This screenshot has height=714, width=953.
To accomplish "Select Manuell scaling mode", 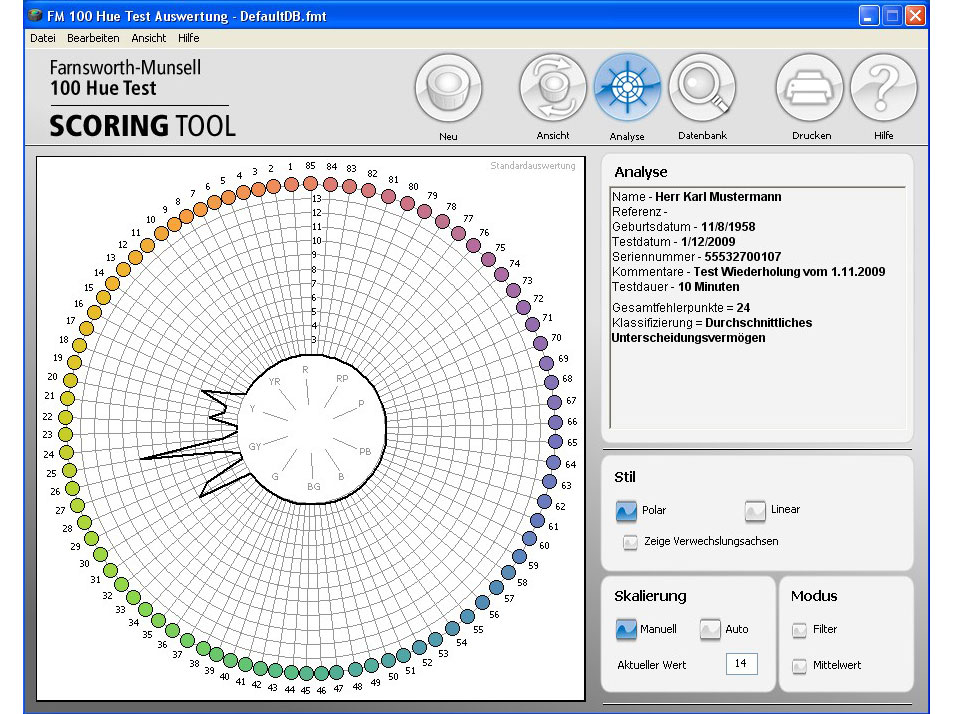I will click(x=626, y=629).
